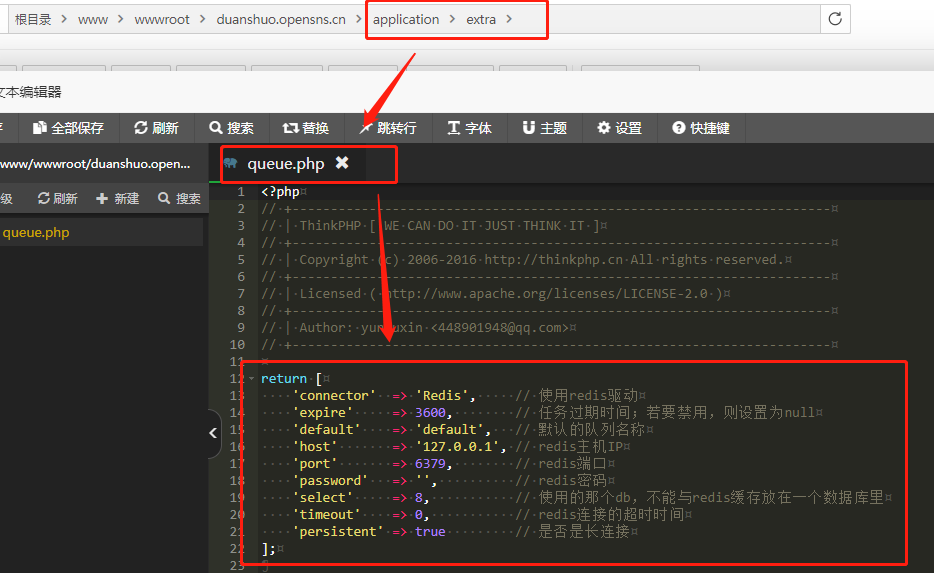Go to the wwwroot breadcrumb folder
Viewport: 934px width, 573px height.
click(x=162, y=20)
